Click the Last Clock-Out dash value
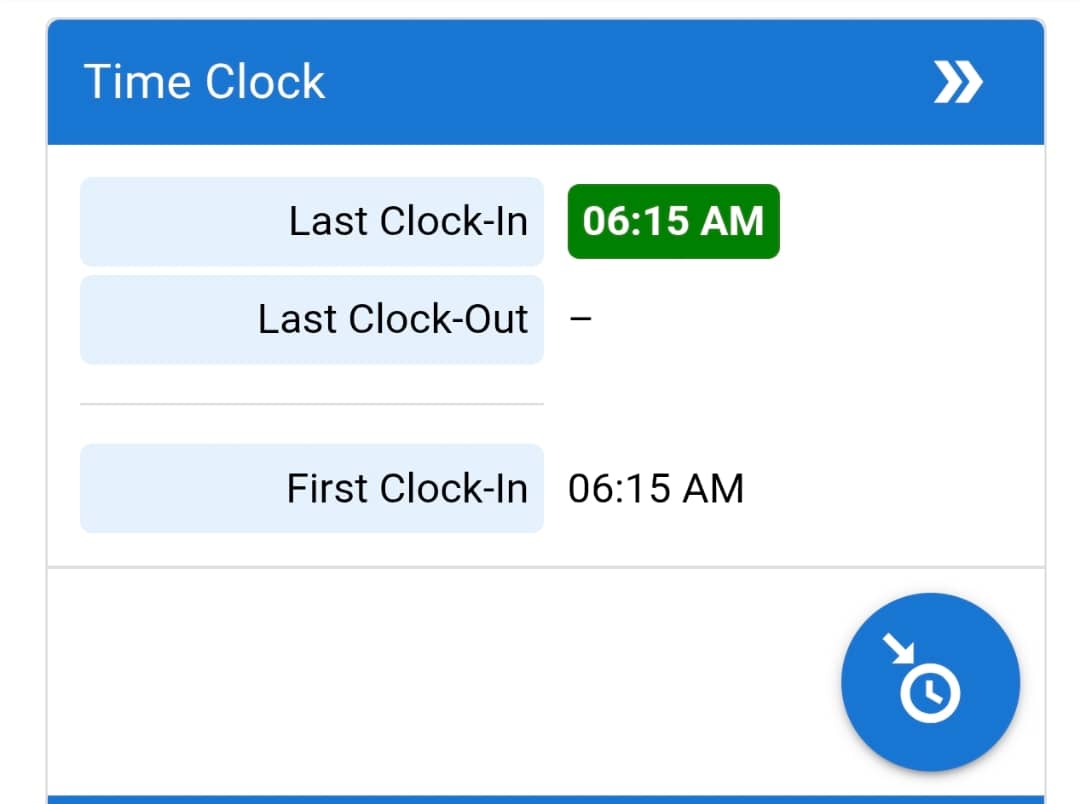The height and width of the screenshot is (804, 1080). tap(580, 320)
